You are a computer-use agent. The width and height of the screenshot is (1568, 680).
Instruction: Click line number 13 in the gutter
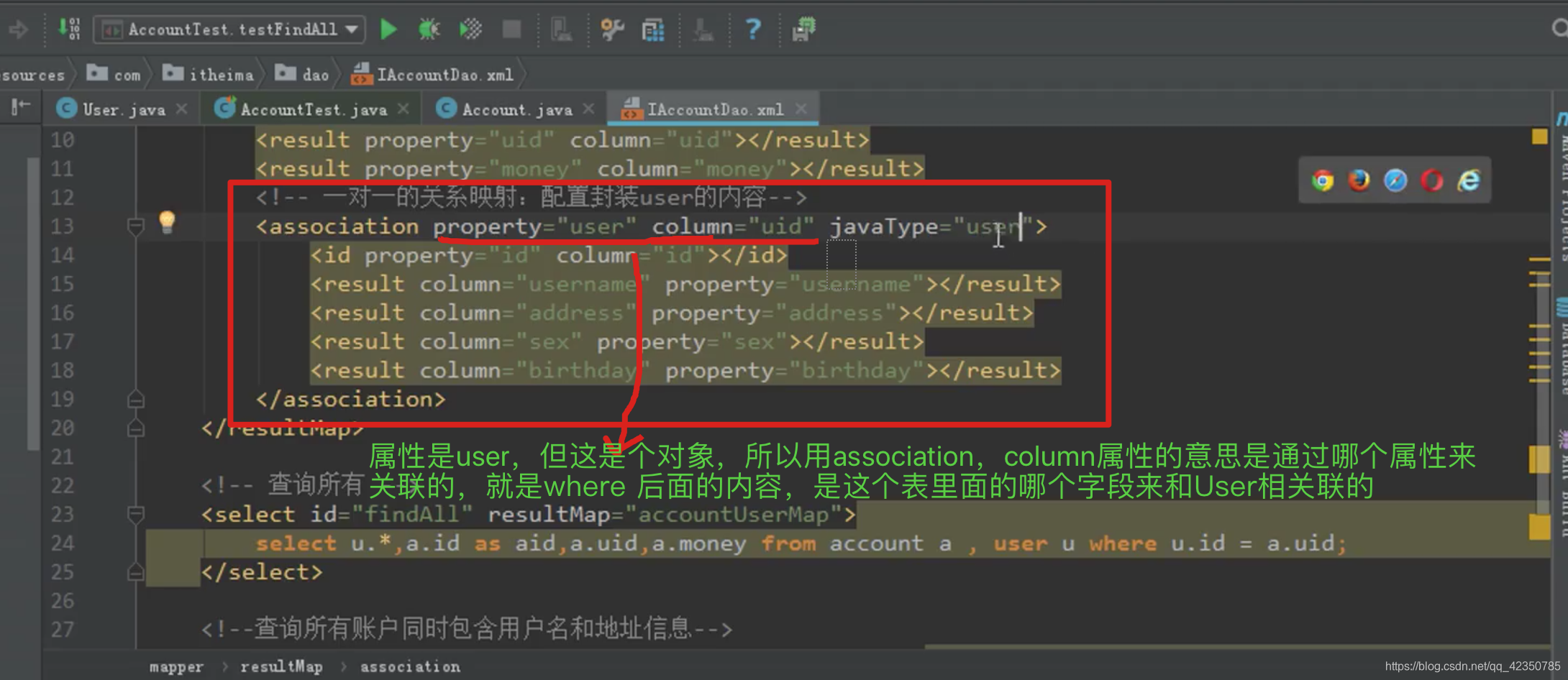click(63, 226)
